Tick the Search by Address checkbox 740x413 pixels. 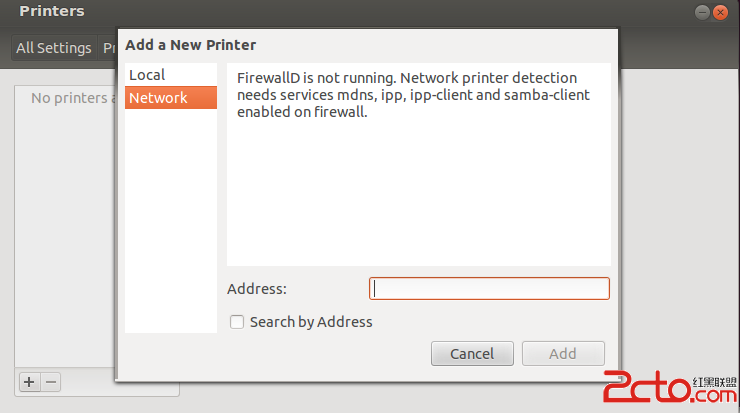[x=237, y=322]
